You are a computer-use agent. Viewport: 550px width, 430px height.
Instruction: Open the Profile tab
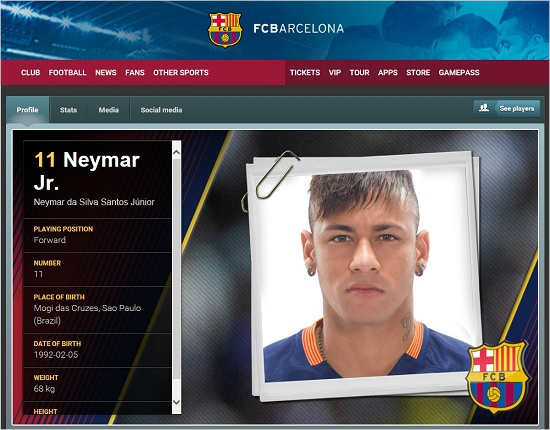pos(27,110)
